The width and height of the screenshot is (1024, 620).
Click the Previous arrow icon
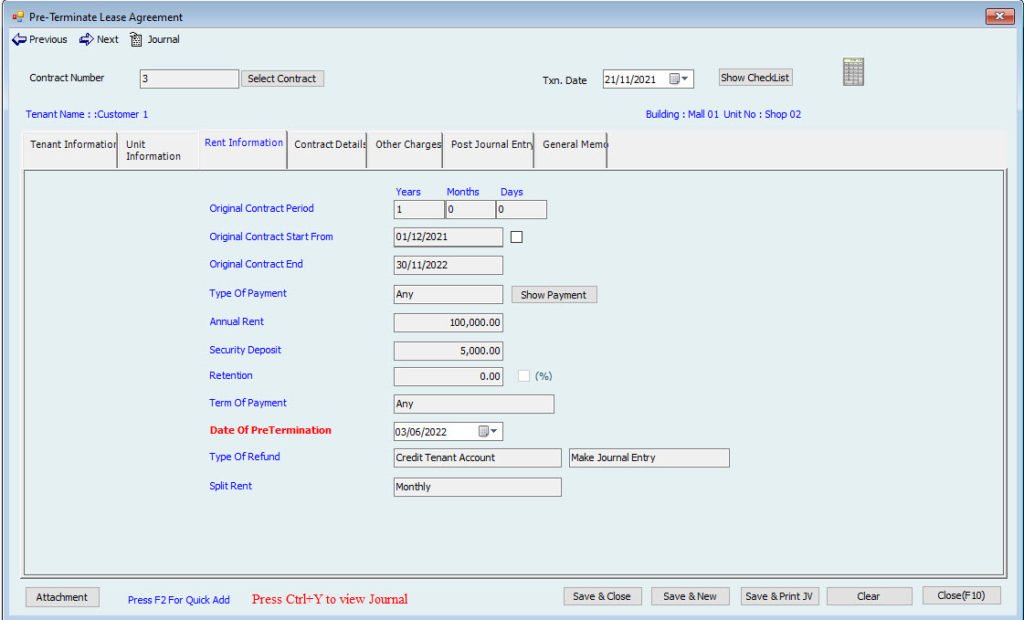19,40
